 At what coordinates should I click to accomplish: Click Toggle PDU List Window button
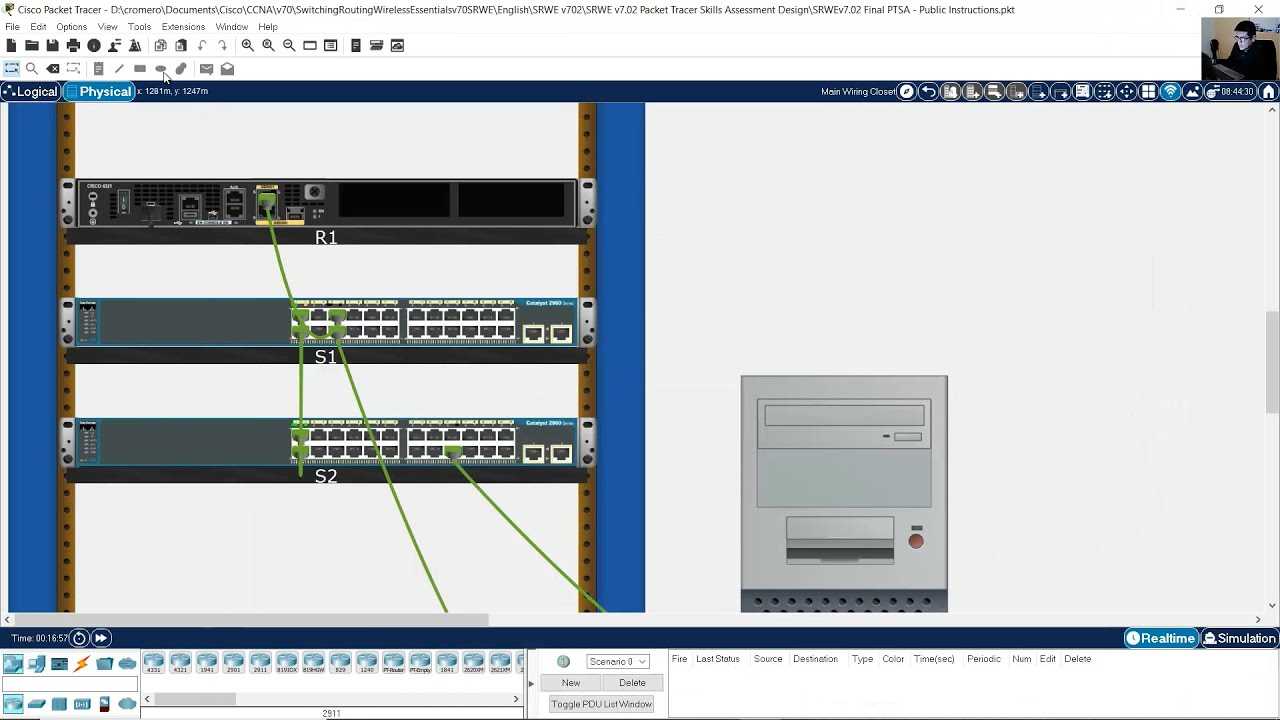click(601, 704)
